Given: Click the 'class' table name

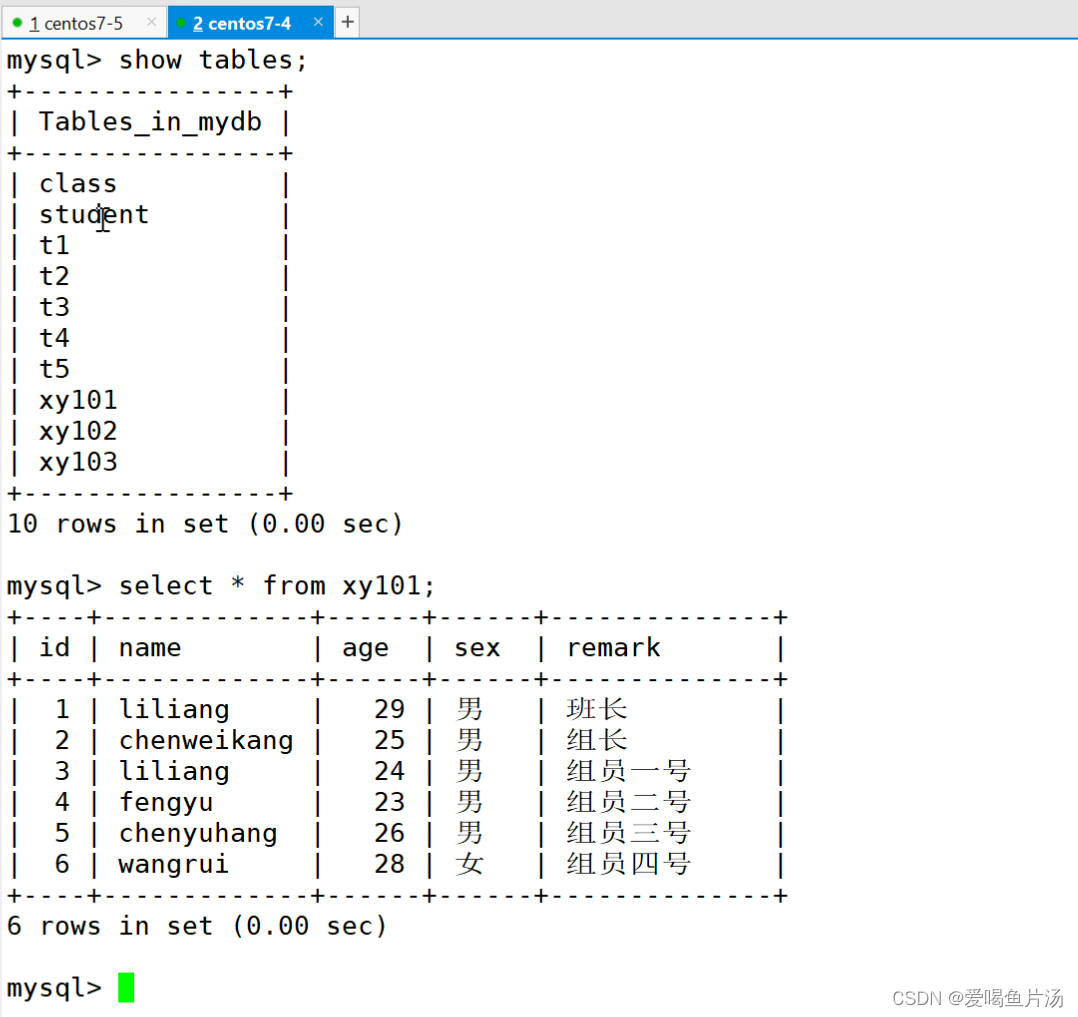Looking at the screenshot, I should point(78,184).
